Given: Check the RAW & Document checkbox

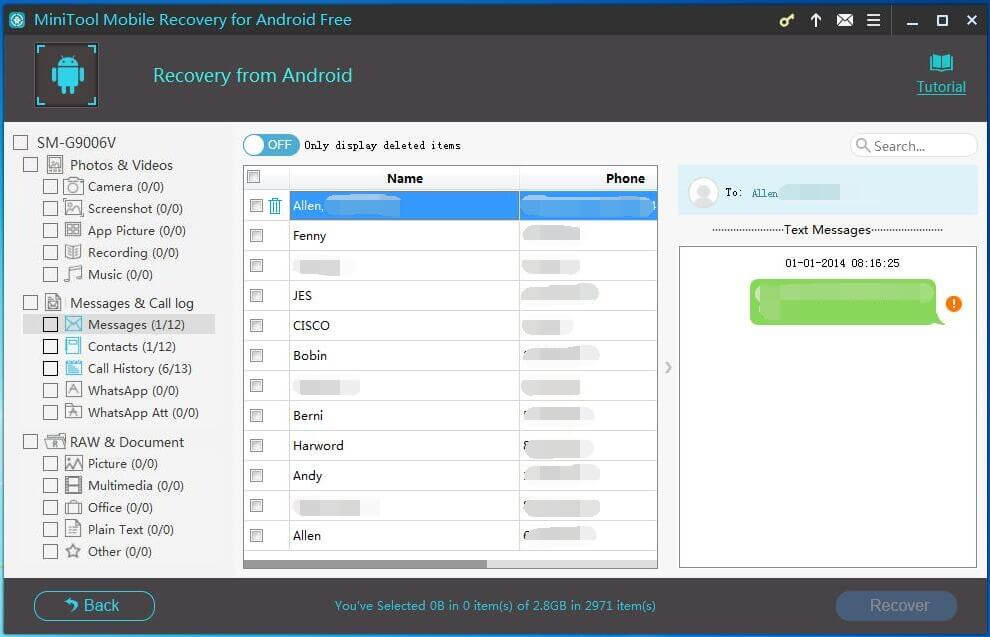Looking at the screenshot, I should click(x=30, y=441).
